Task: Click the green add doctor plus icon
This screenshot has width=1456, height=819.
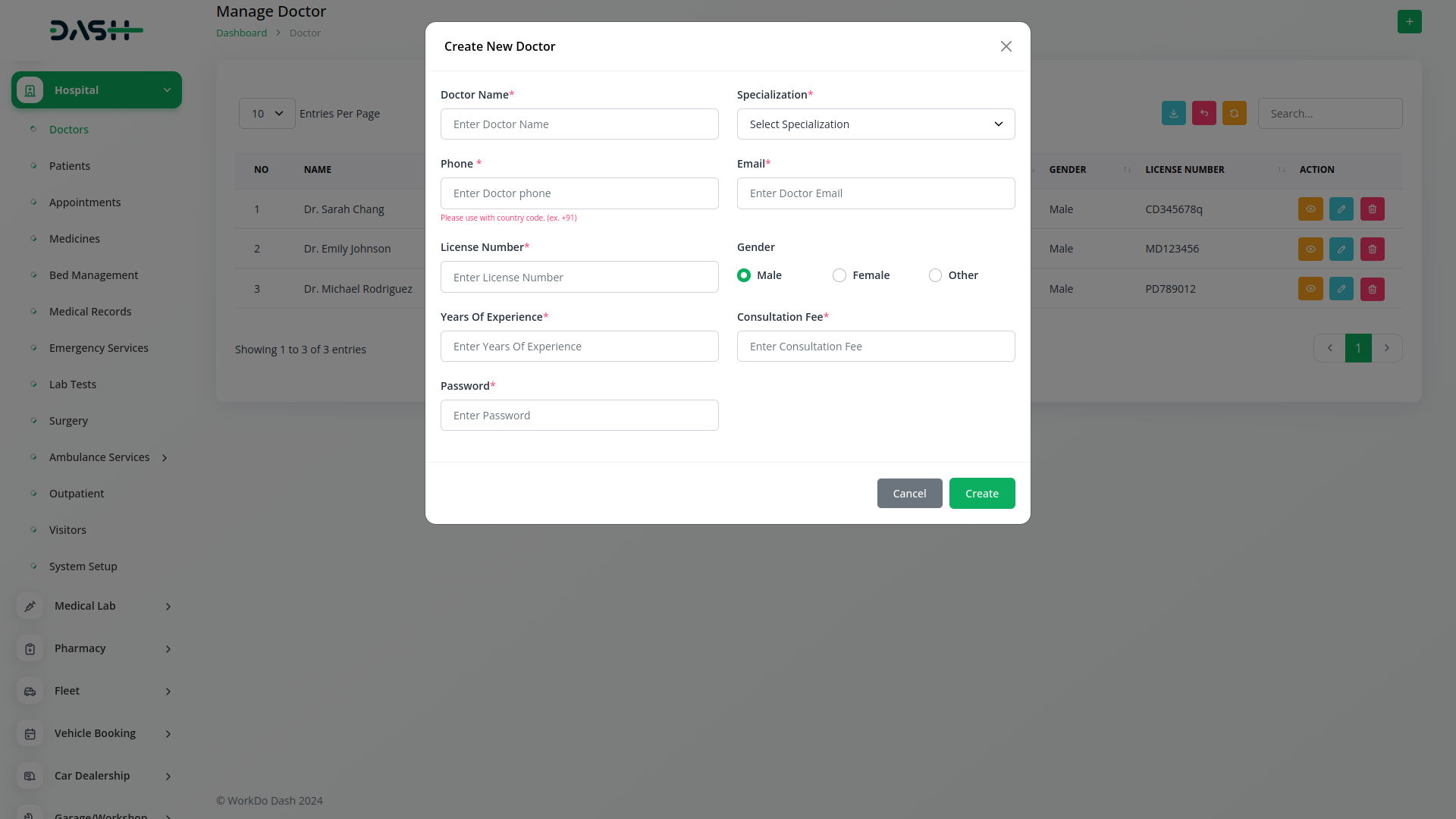Action: (1409, 22)
